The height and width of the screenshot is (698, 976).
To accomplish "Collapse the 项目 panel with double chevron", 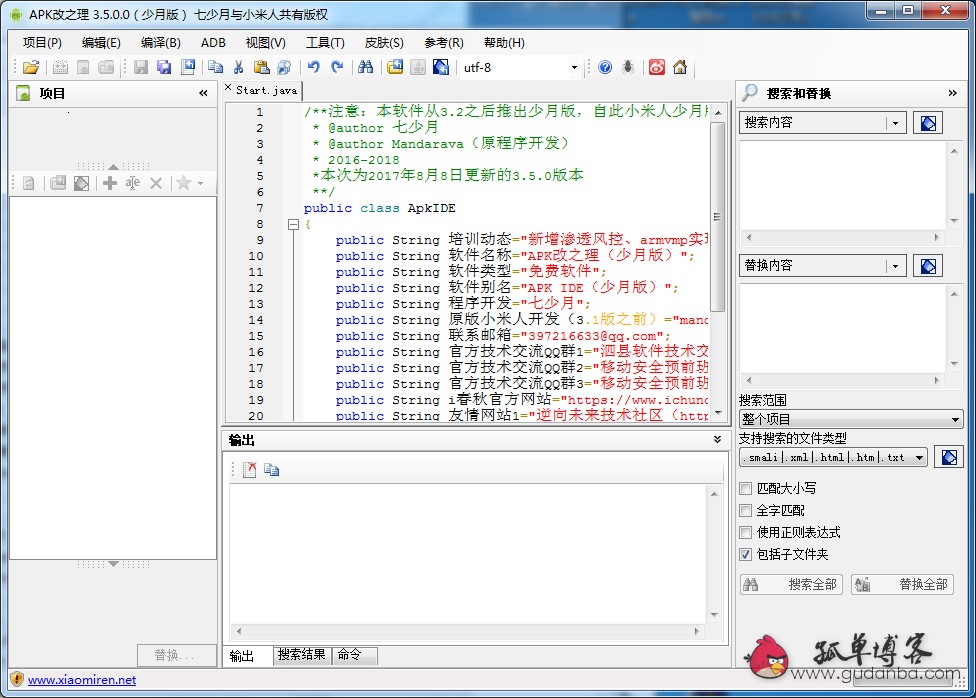I will click(x=203, y=93).
